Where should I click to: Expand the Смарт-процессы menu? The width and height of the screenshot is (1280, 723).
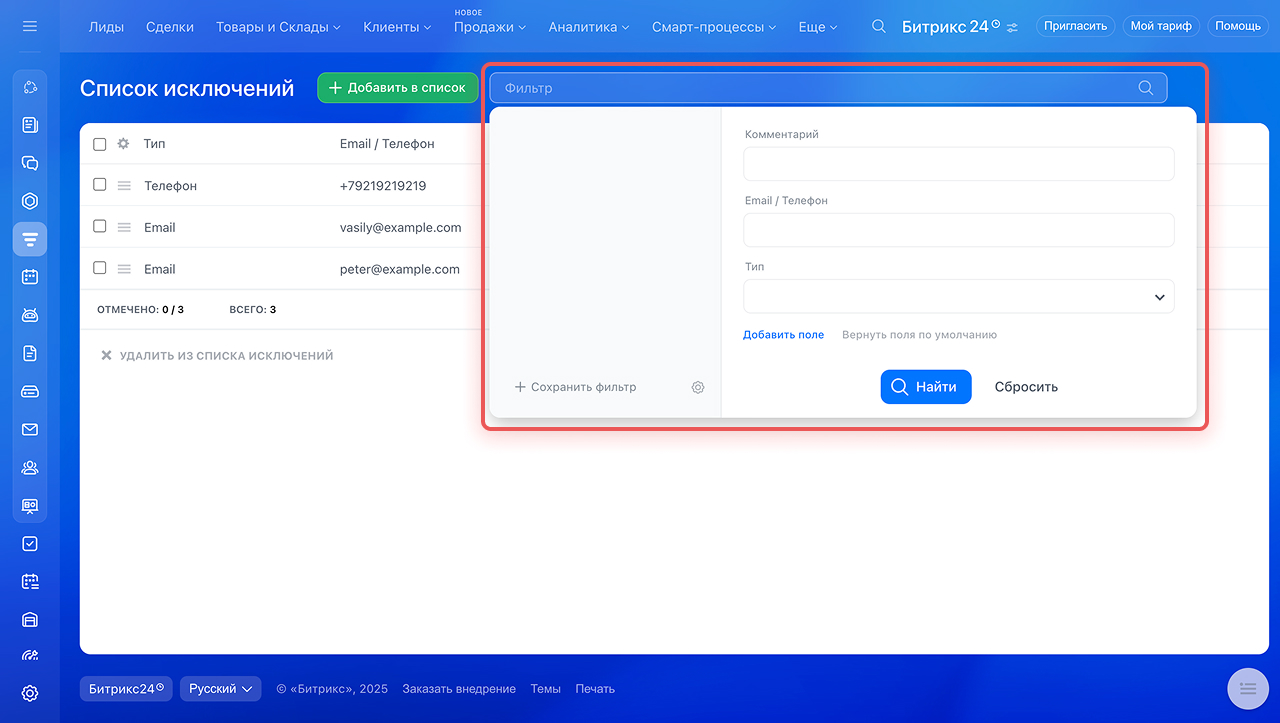(x=714, y=27)
